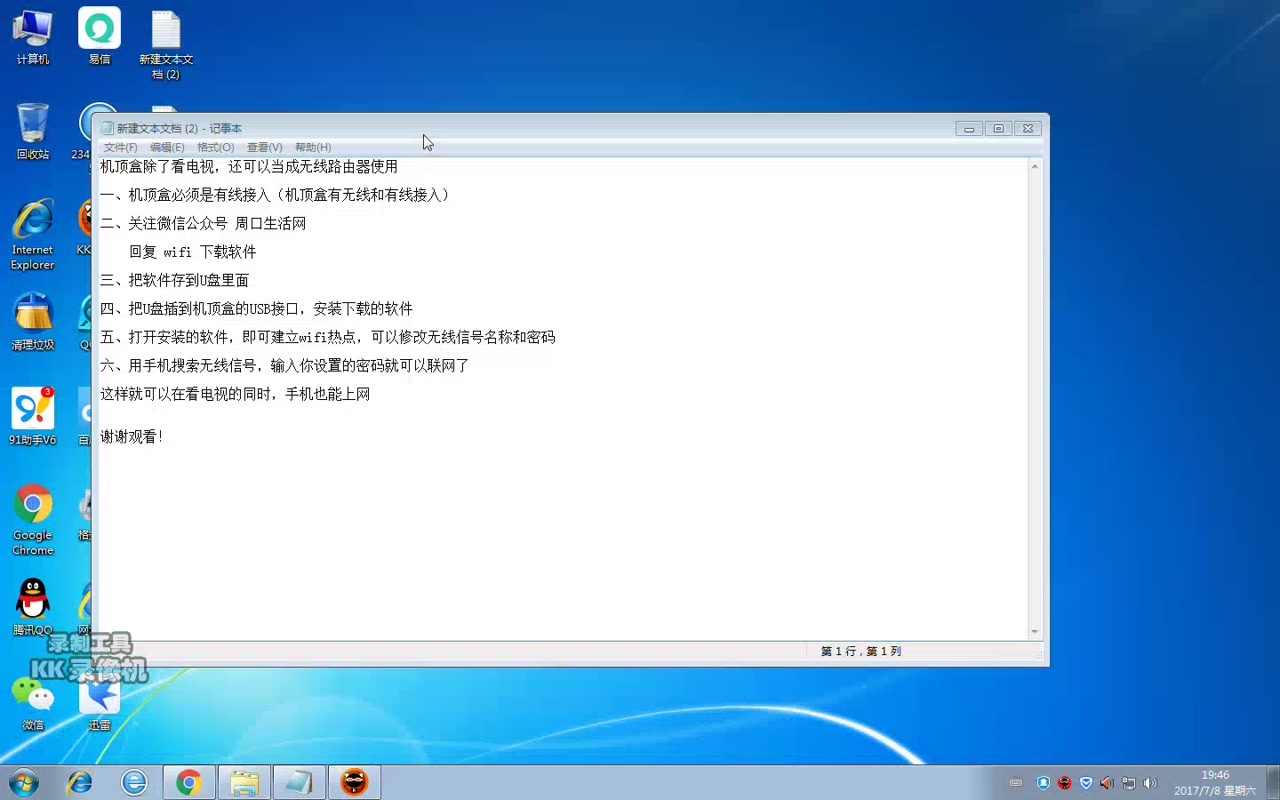Open the Windows Start menu

click(23, 782)
